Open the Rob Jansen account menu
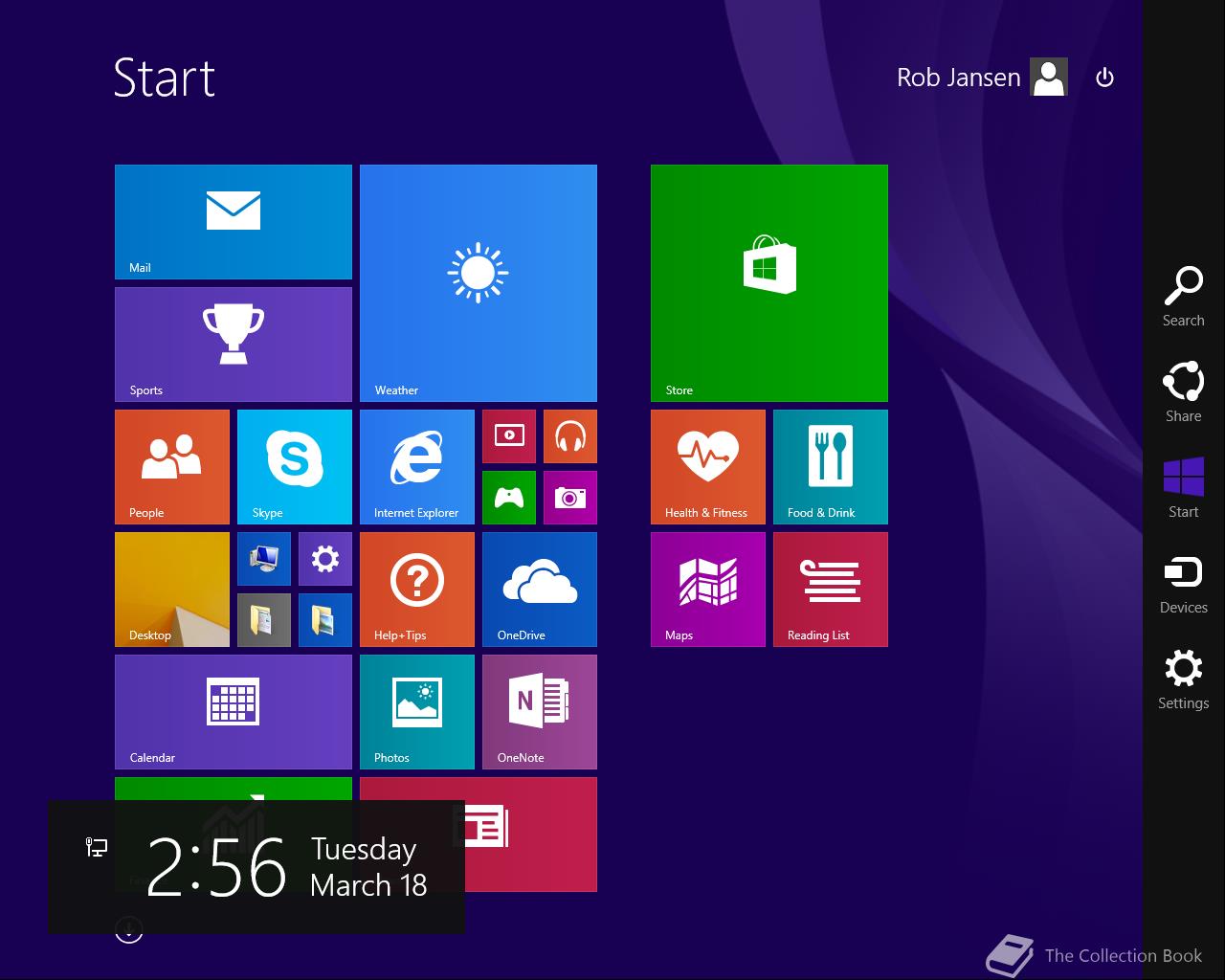The image size is (1225, 980). tap(981, 78)
